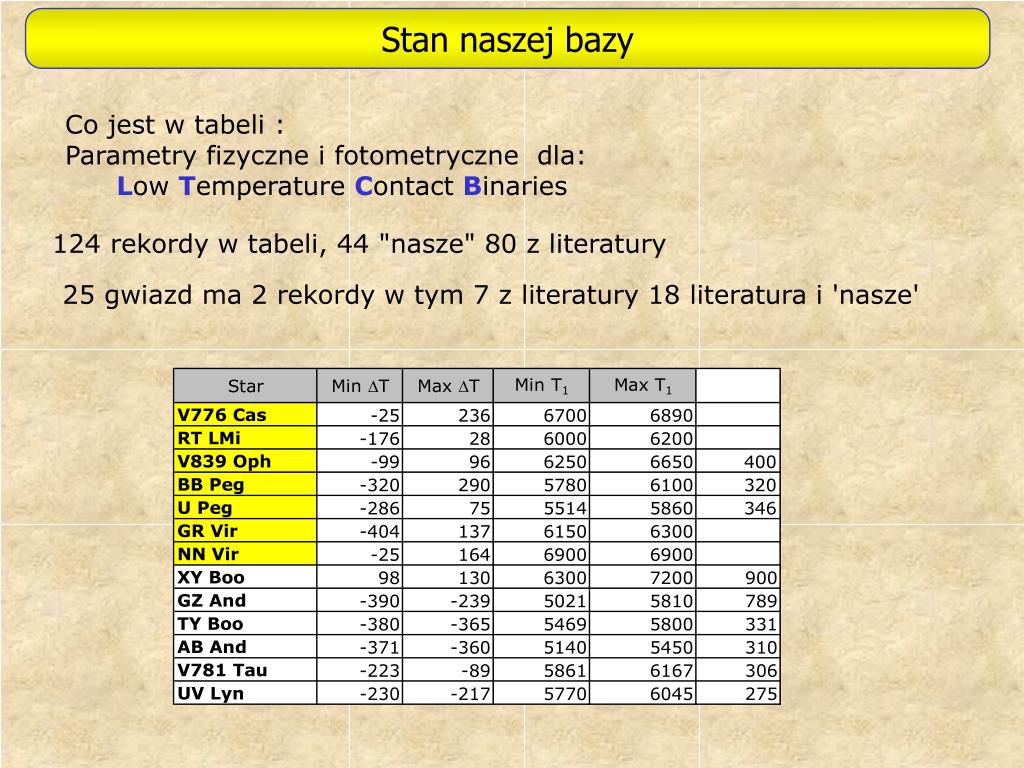The width and height of the screenshot is (1024, 768).
Task: Click the Max T1 value 5450
Action: click(671, 647)
